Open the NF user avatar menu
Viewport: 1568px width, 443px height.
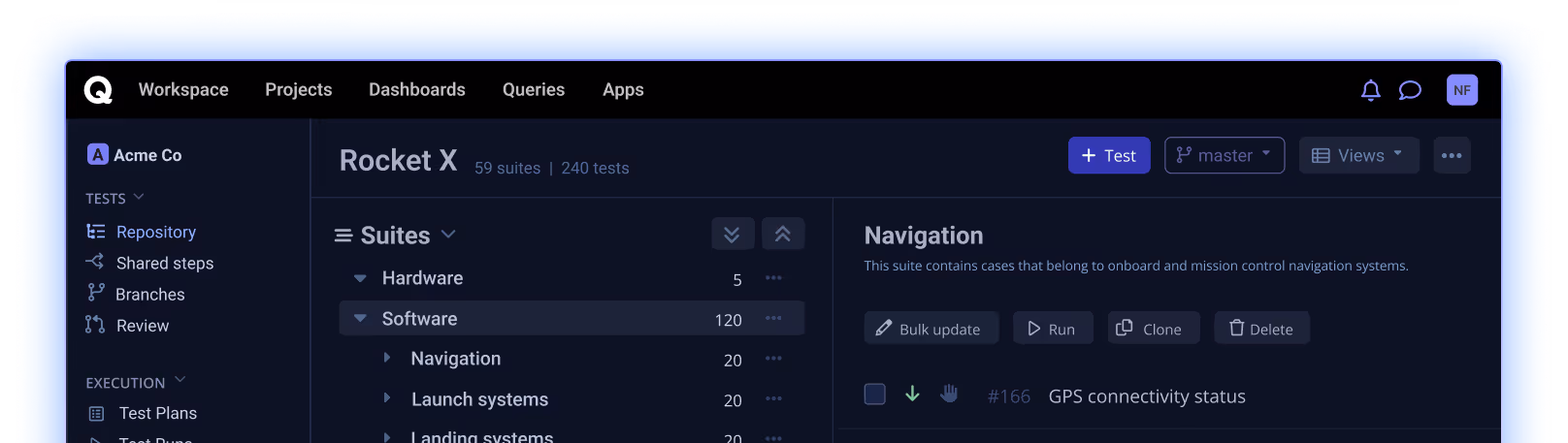[1462, 90]
